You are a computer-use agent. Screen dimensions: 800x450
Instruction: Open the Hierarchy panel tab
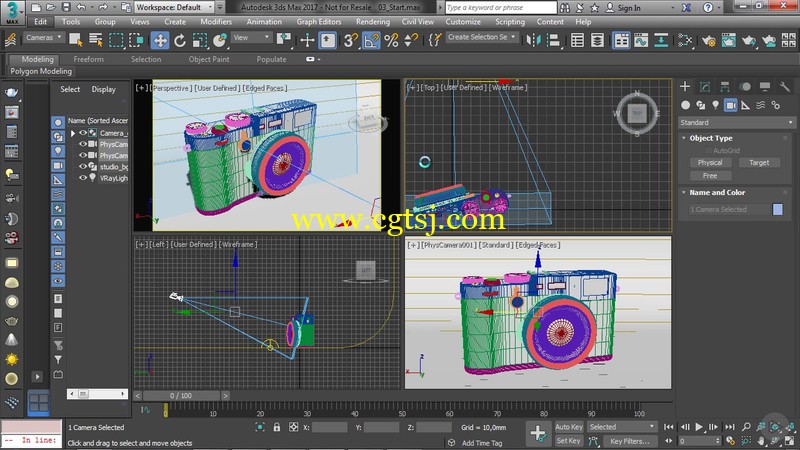click(x=725, y=87)
